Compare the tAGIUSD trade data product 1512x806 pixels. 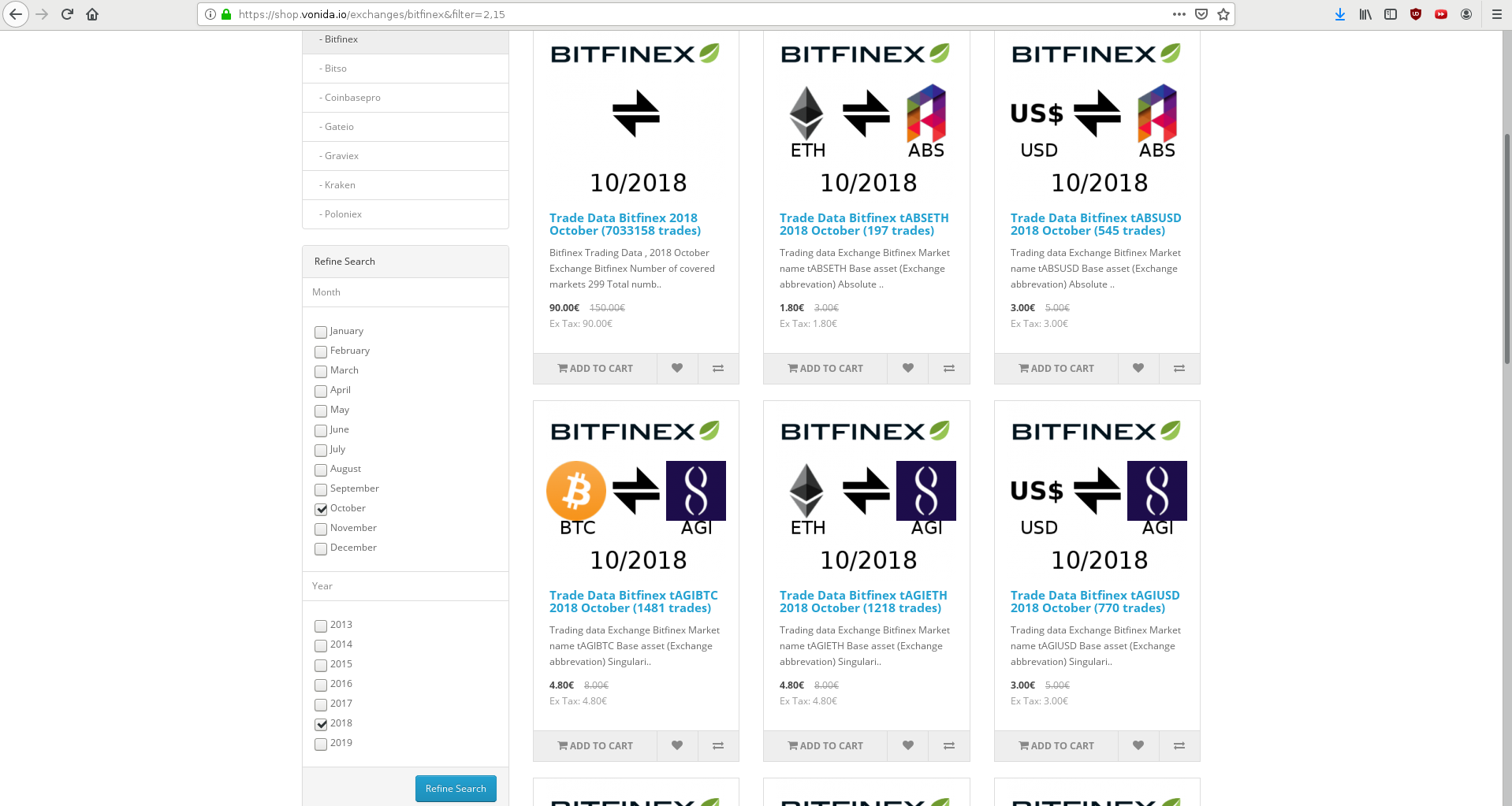coord(1179,745)
